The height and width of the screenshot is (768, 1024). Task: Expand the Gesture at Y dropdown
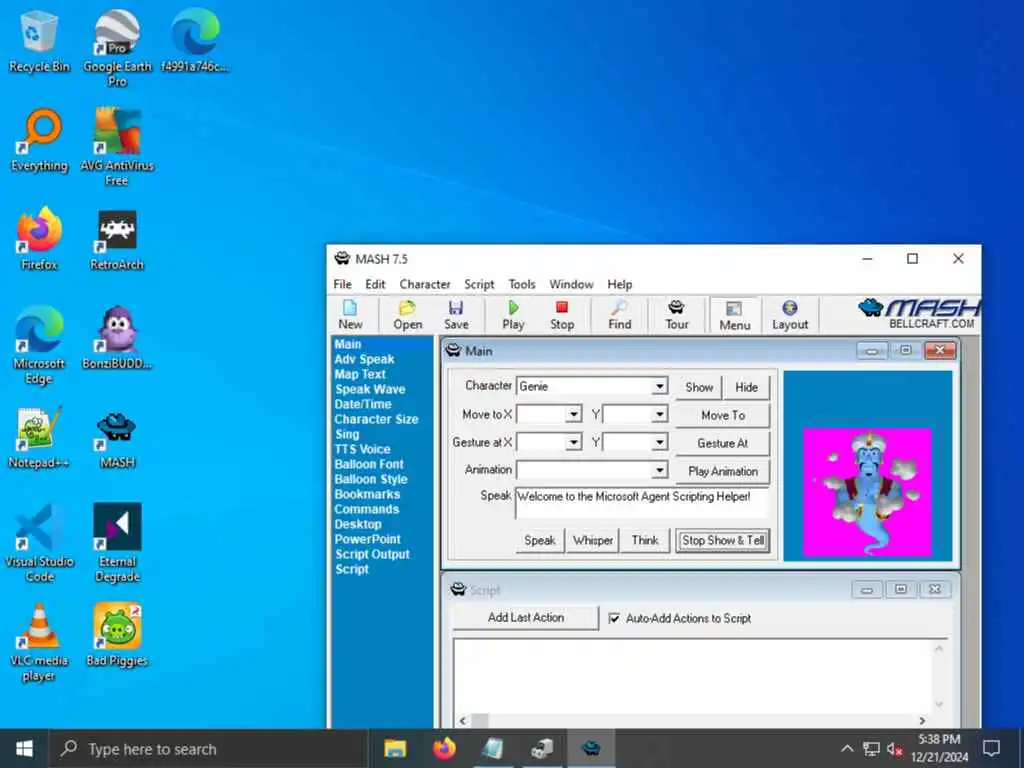pos(660,442)
